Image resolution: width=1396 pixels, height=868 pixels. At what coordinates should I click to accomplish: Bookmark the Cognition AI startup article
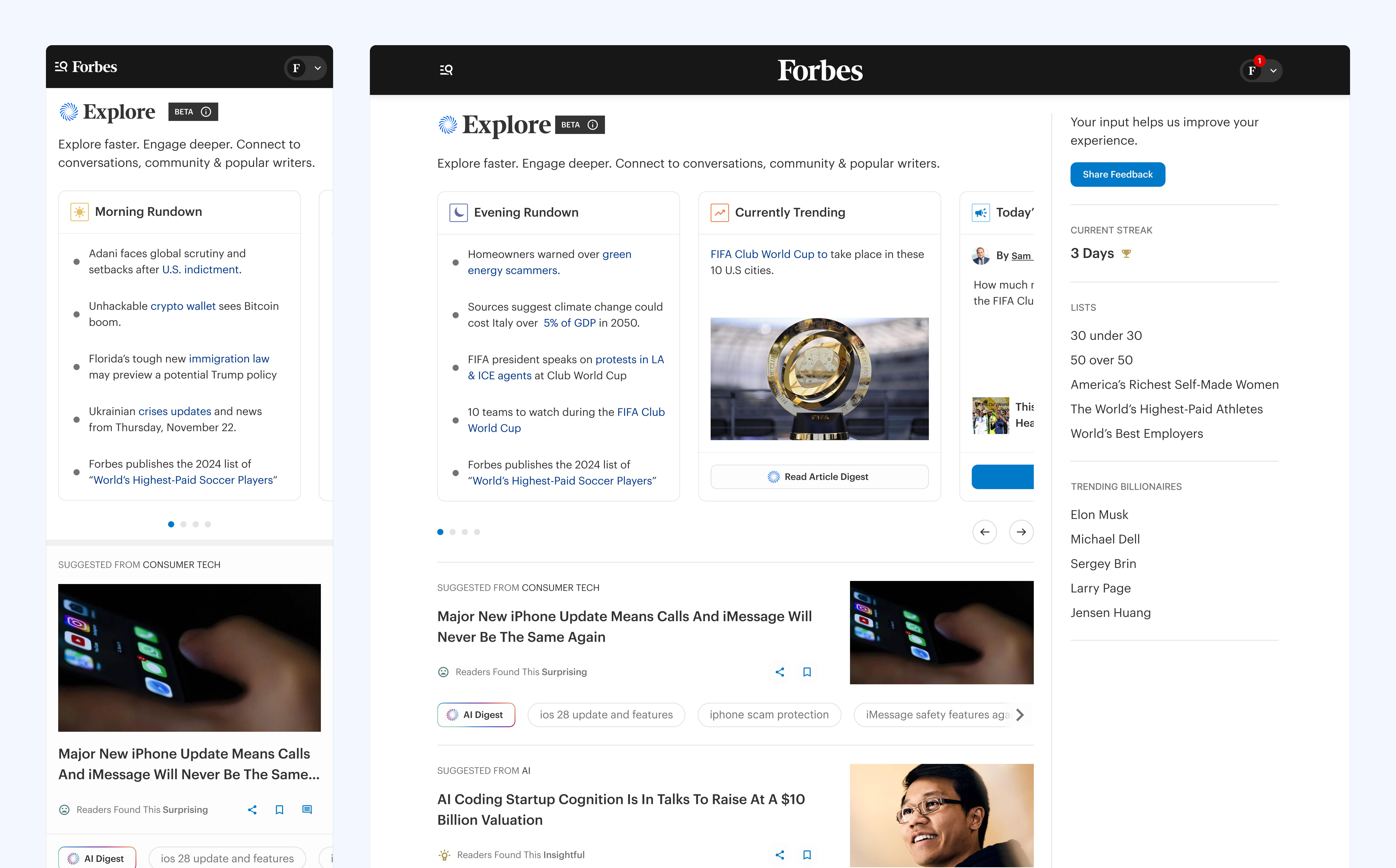click(807, 855)
